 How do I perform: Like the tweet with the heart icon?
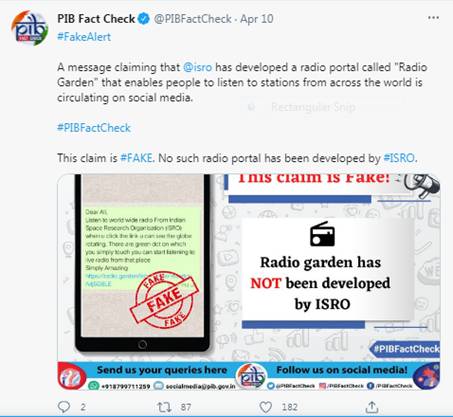click(x=265, y=407)
